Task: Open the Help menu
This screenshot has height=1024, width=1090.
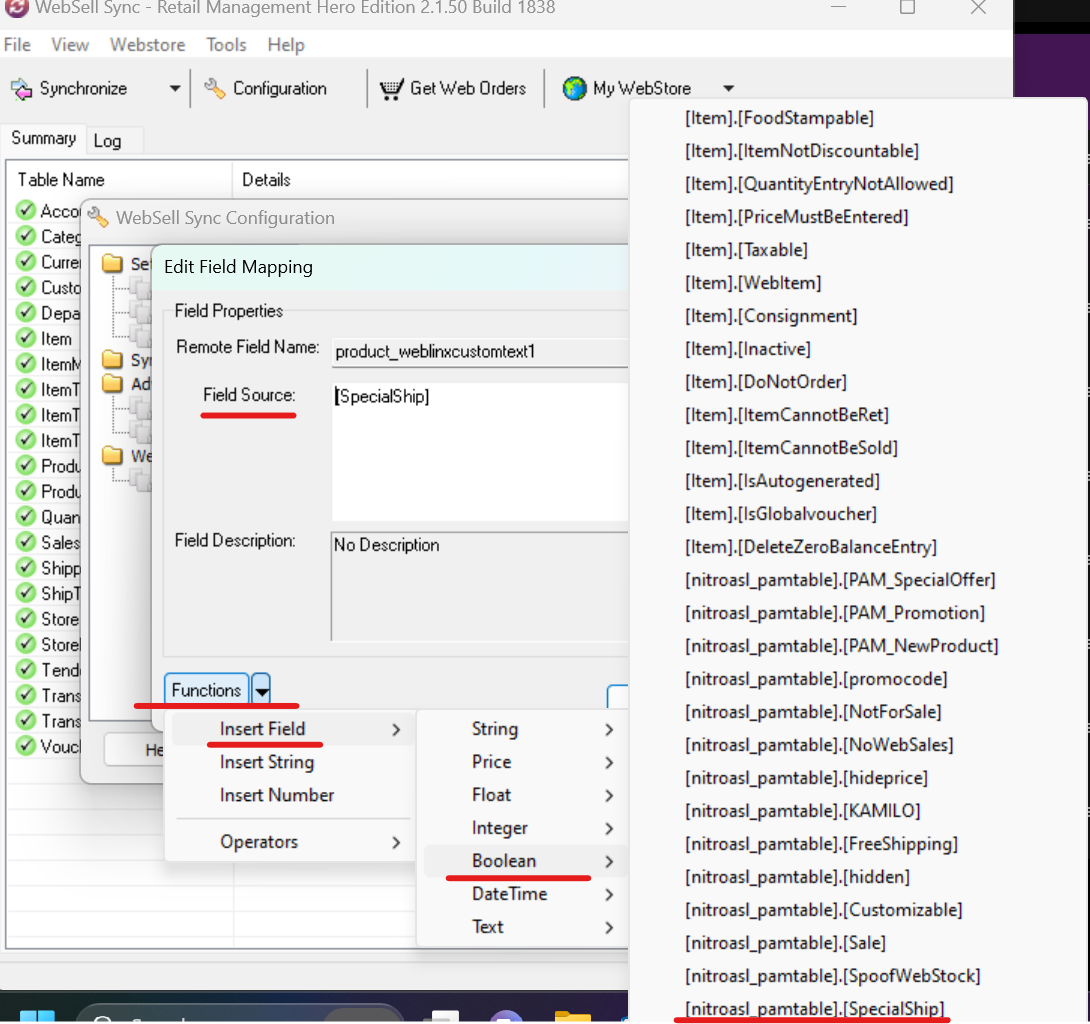Action: click(x=286, y=45)
